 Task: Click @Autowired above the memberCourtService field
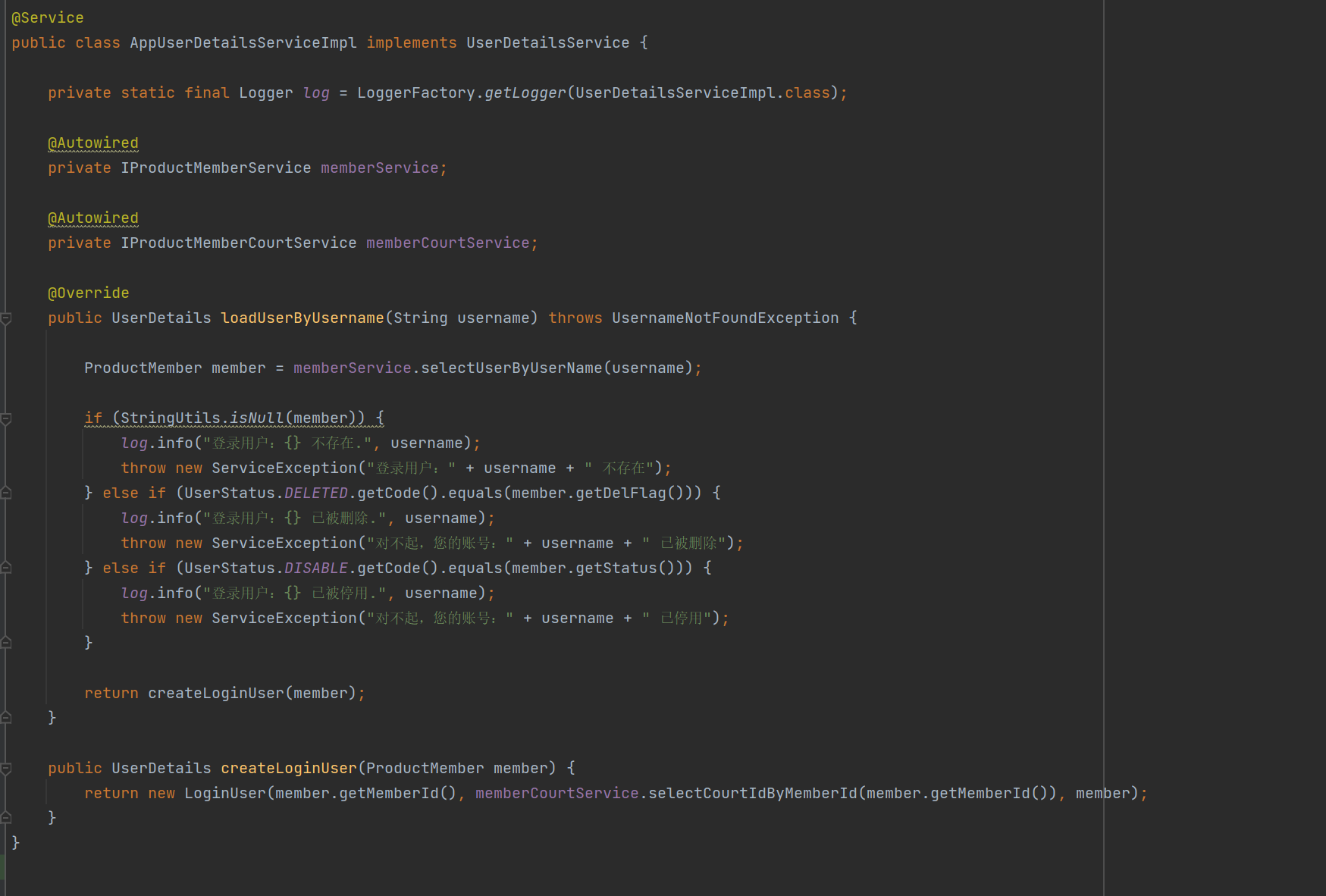tap(93, 218)
